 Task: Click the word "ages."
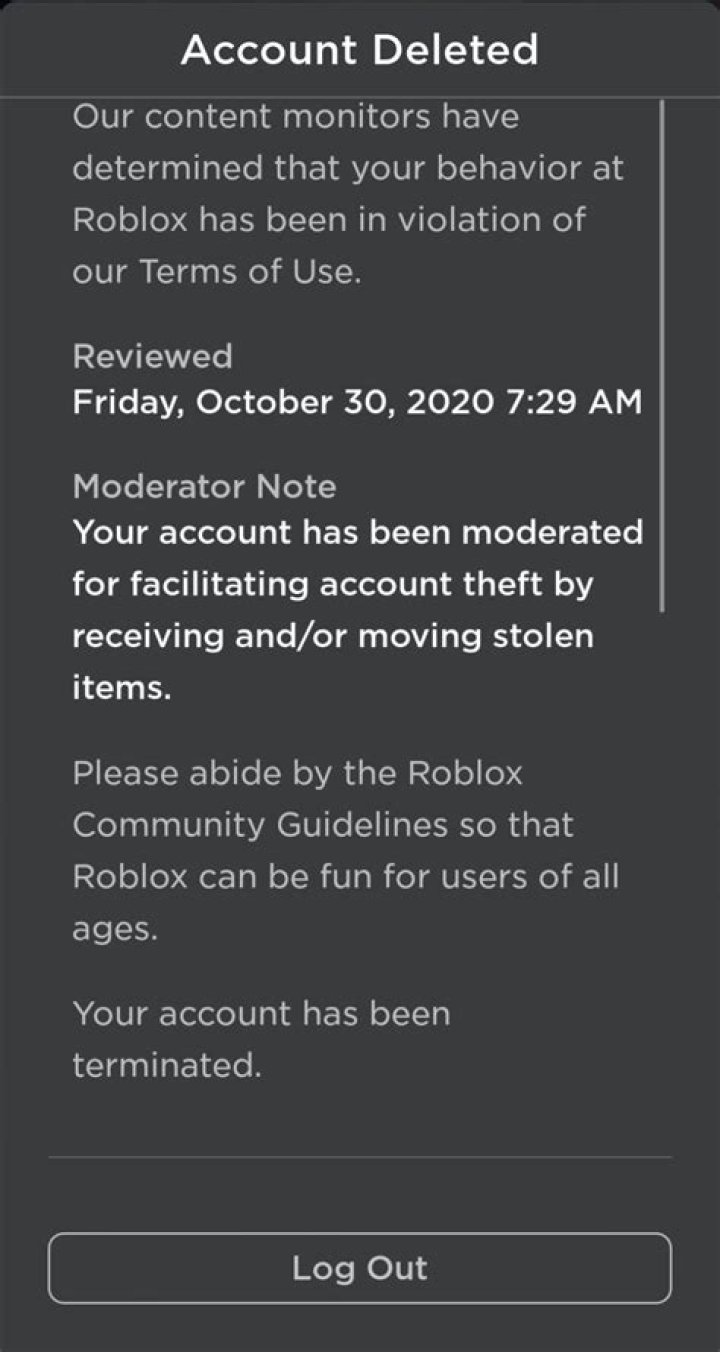pos(115,929)
